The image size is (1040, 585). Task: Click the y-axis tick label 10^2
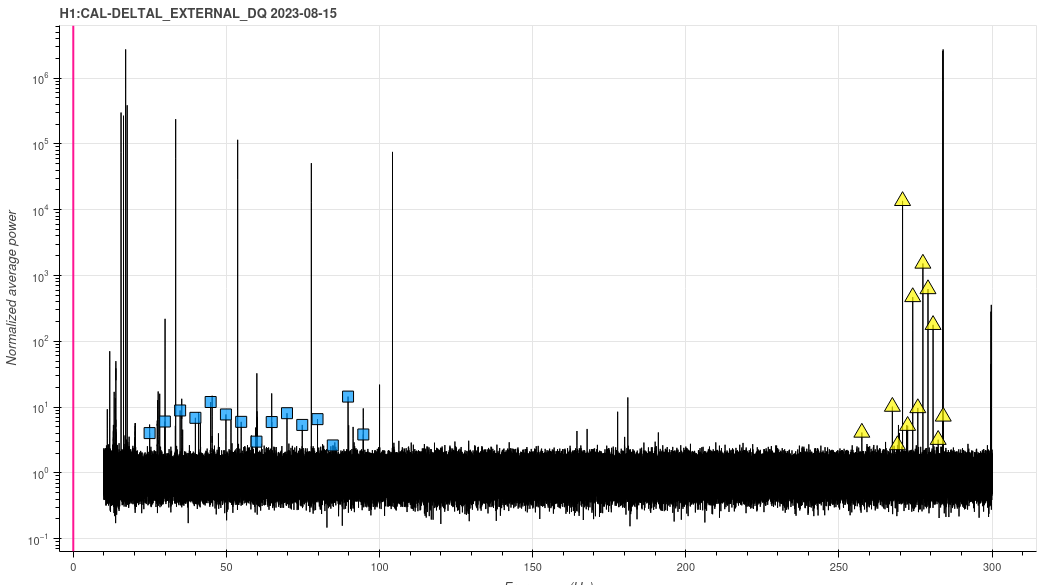pyautogui.click(x=40, y=342)
